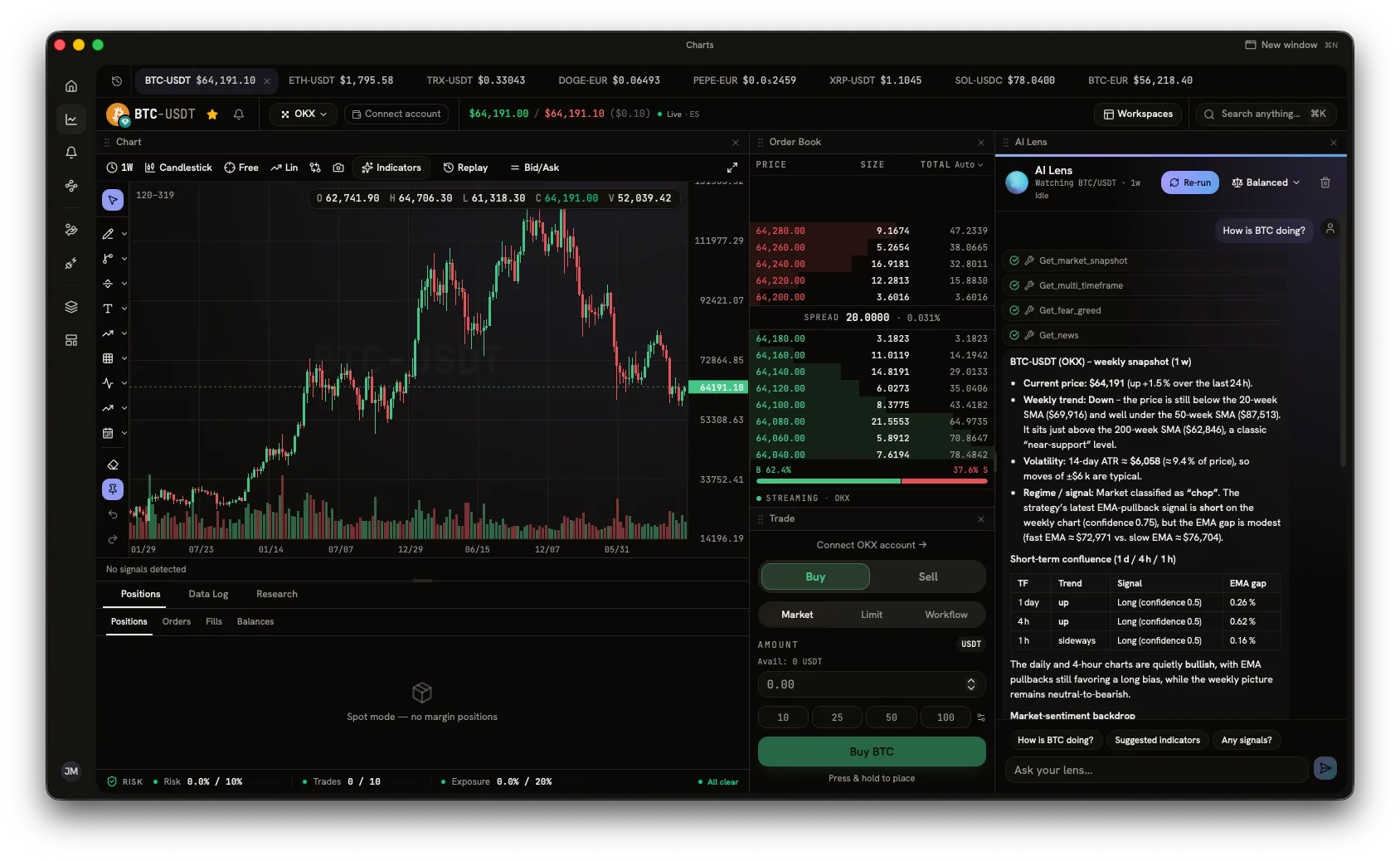Select Market order type

coord(797,615)
